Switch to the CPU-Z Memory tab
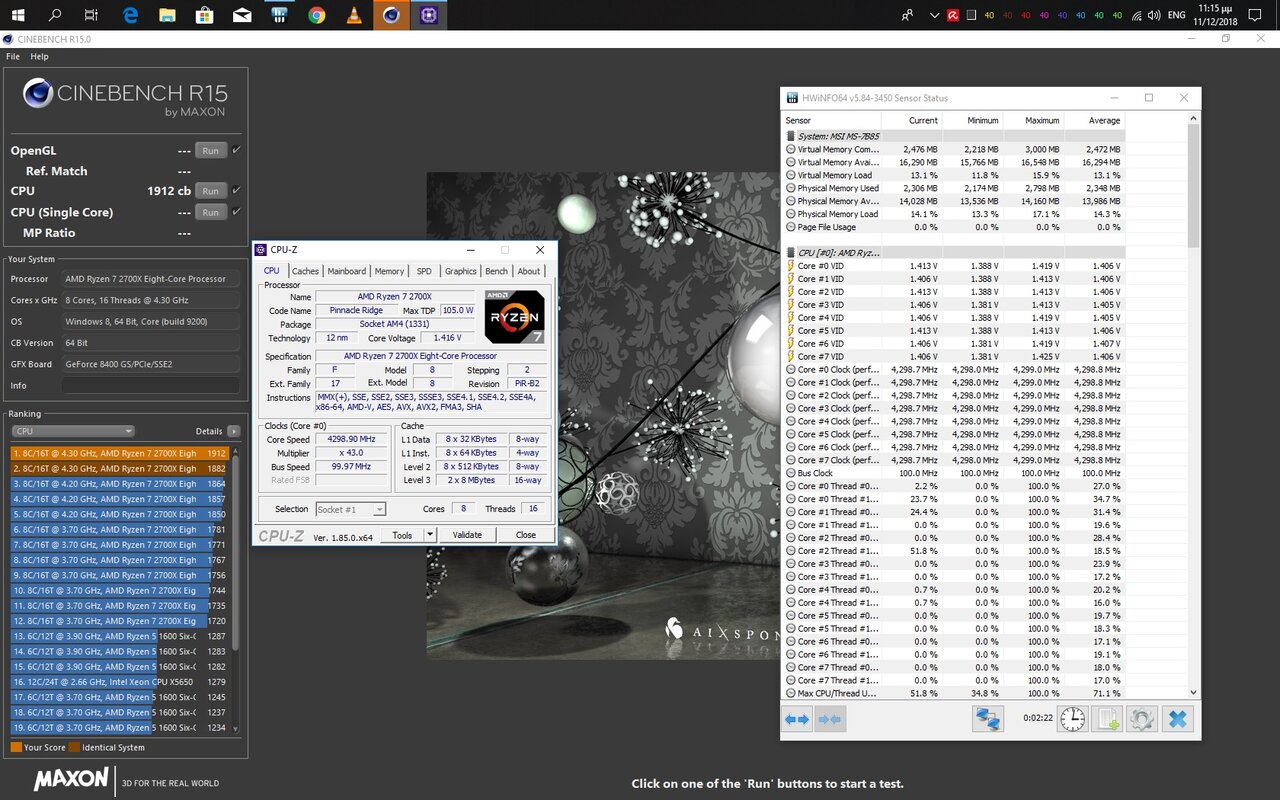This screenshot has width=1280, height=800. pyautogui.click(x=389, y=271)
